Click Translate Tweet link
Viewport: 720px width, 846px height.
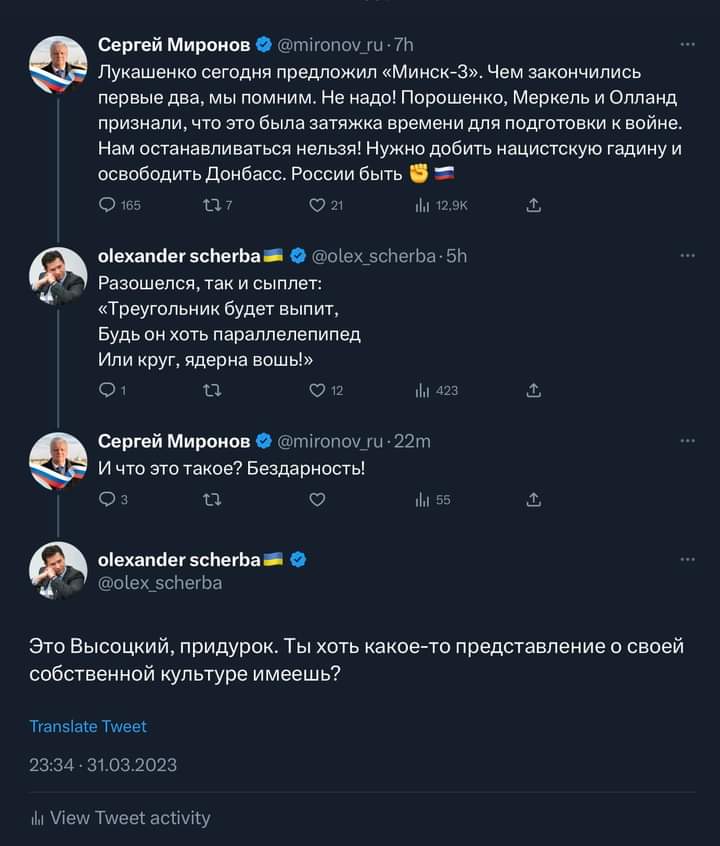point(88,726)
